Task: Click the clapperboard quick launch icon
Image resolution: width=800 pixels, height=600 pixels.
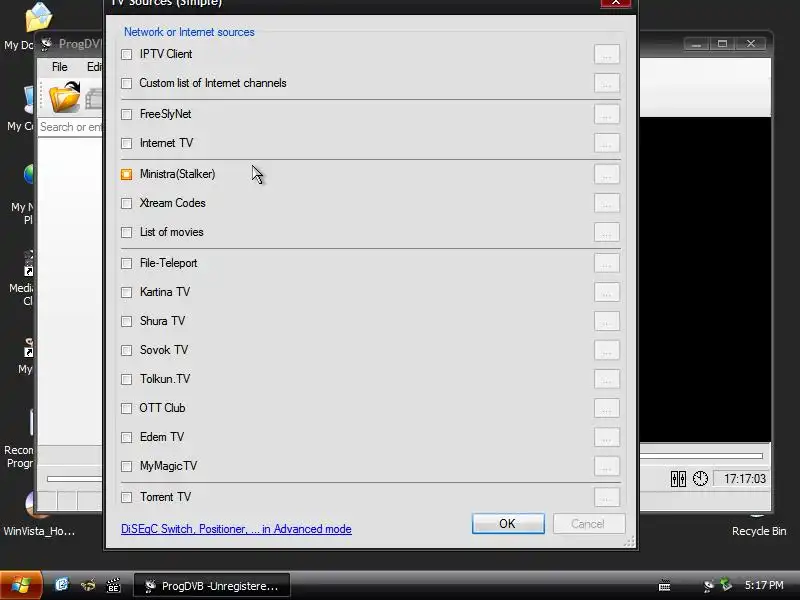Action: pos(113,585)
